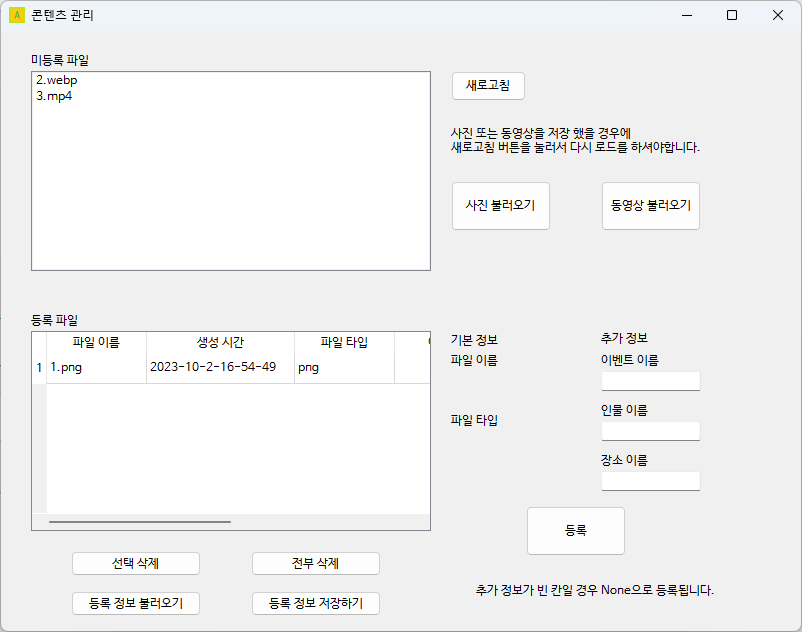The width and height of the screenshot is (802, 632).
Task: Click the 파일 이름 column header
Action: click(x=97, y=342)
